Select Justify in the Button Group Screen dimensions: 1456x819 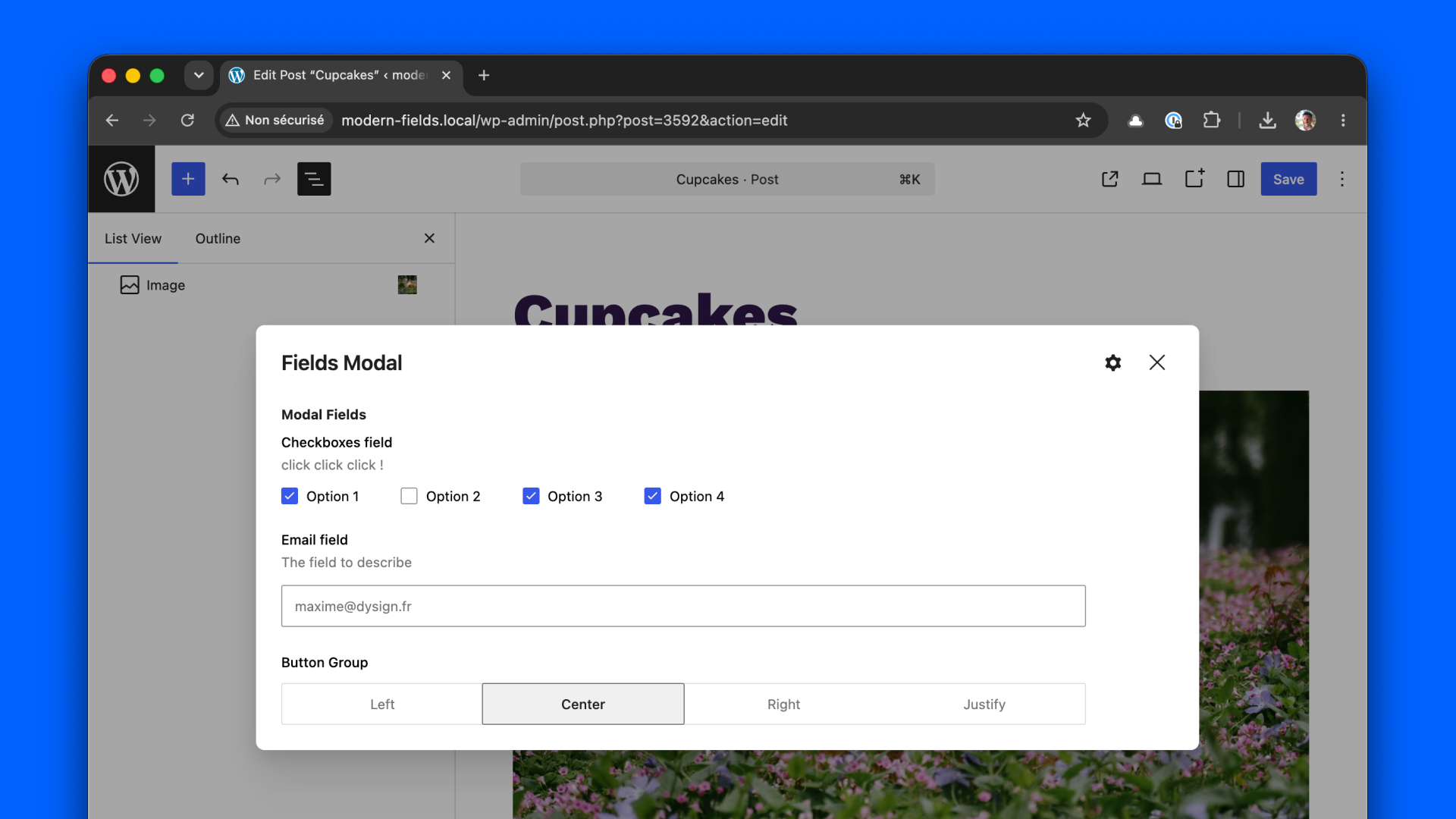pyautogui.click(x=984, y=704)
